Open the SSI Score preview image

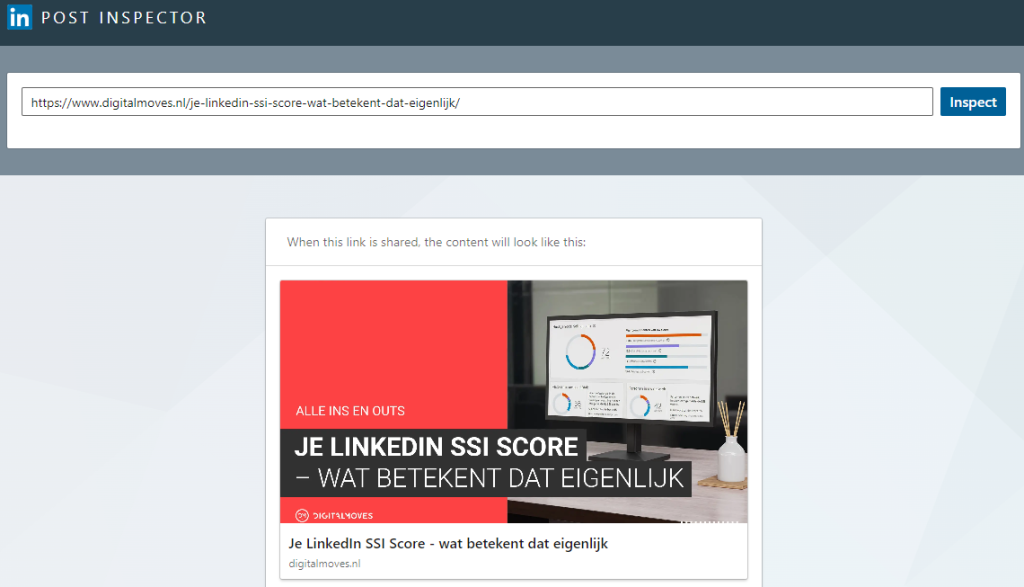point(513,402)
